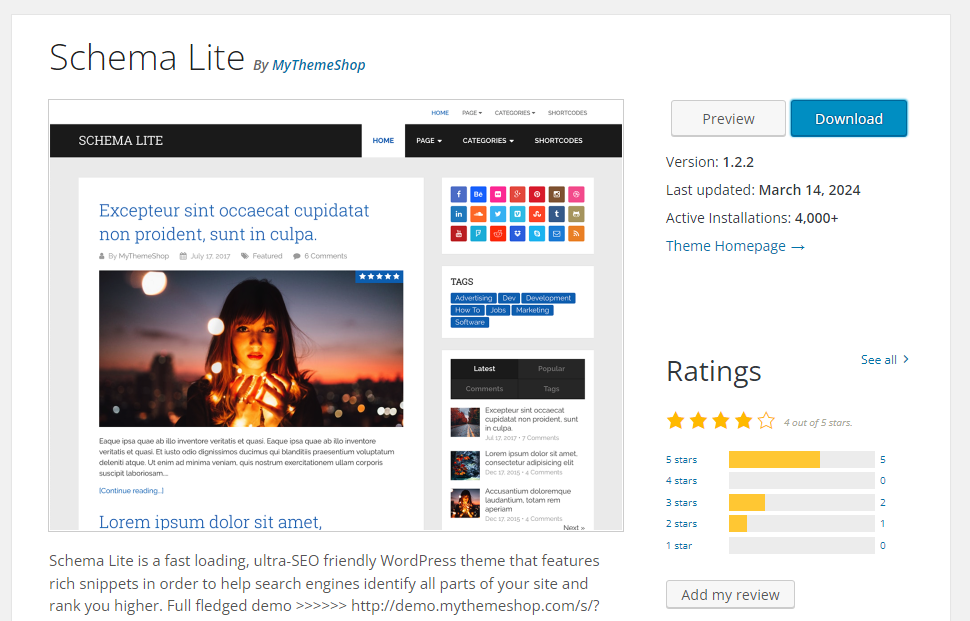The height and width of the screenshot is (621, 970).
Task: Click the "Active Installations: 4,000+" text
Action: 752,218
